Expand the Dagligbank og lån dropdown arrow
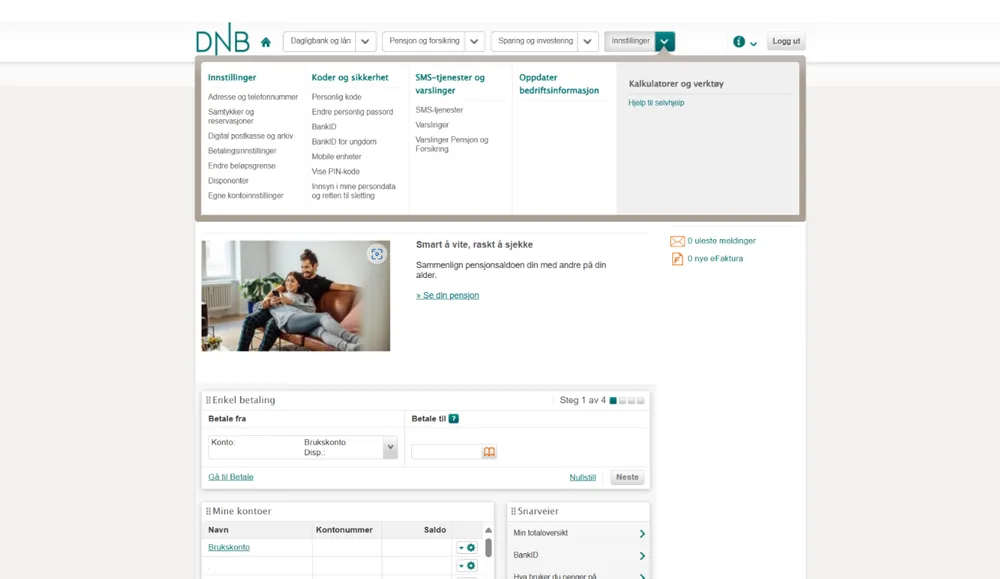This screenshot has width=1000, height=579. click(366, 42)
